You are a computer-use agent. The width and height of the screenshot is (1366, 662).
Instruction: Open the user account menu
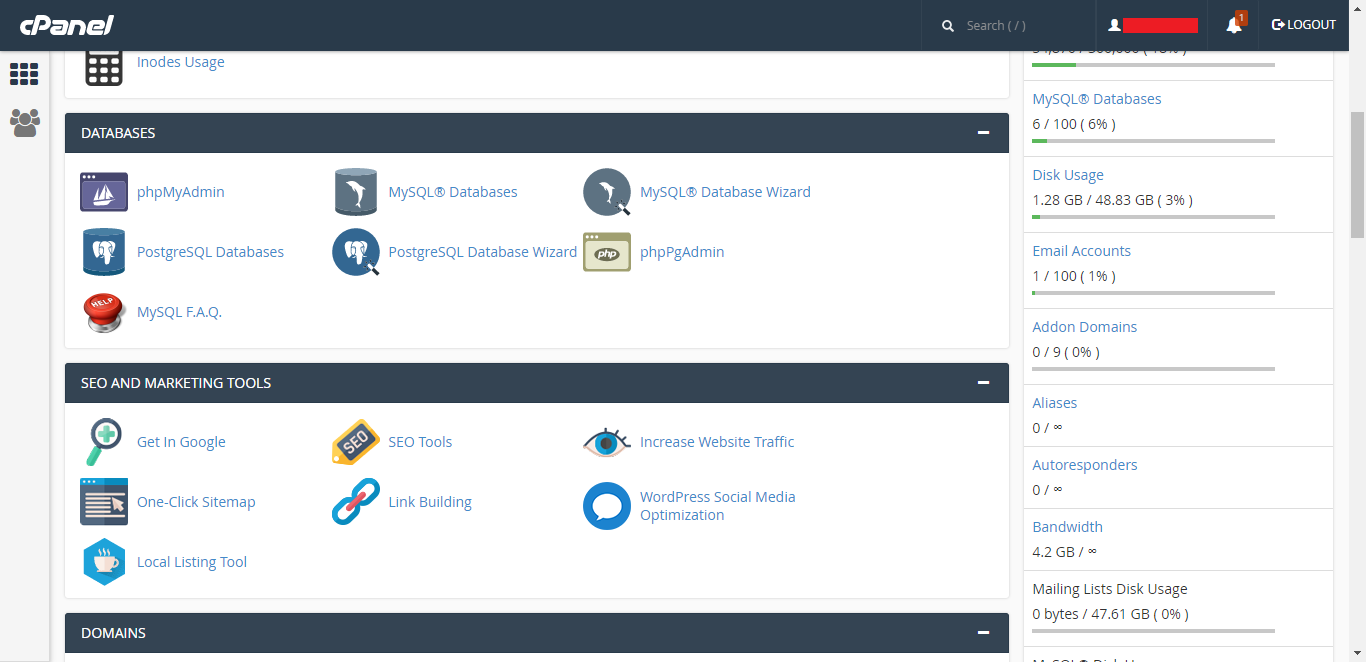pyautogui.click(x=1153, y=25)
